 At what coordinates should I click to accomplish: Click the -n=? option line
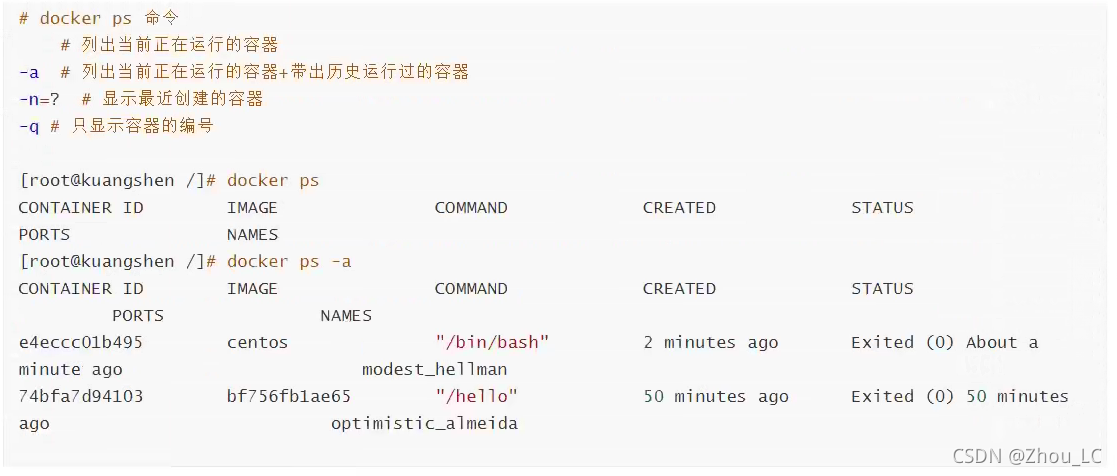[141, 99]
